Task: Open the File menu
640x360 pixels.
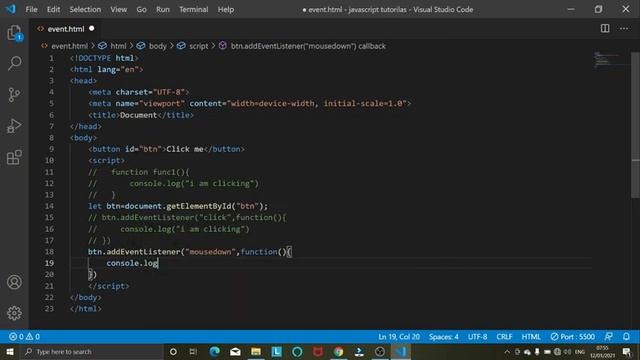Action: pos(31,9)
